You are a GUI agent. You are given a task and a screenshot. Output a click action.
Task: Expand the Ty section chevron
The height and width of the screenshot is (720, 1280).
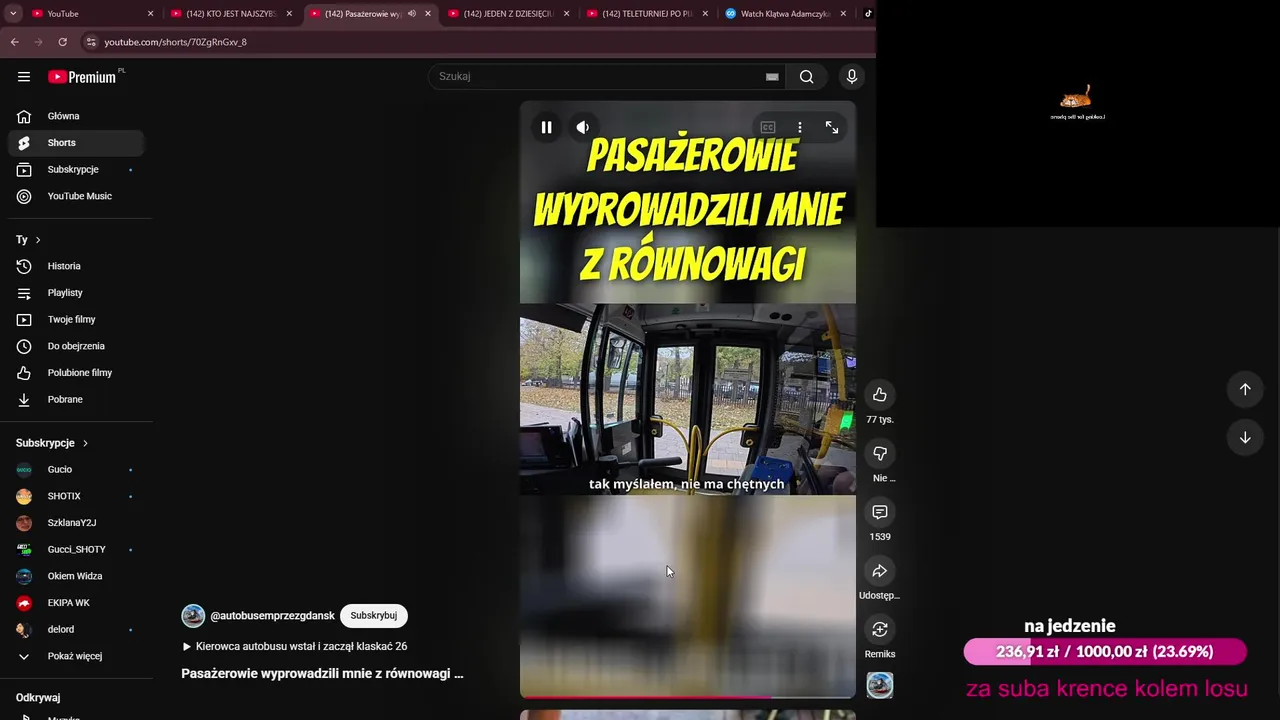point(38,240)
